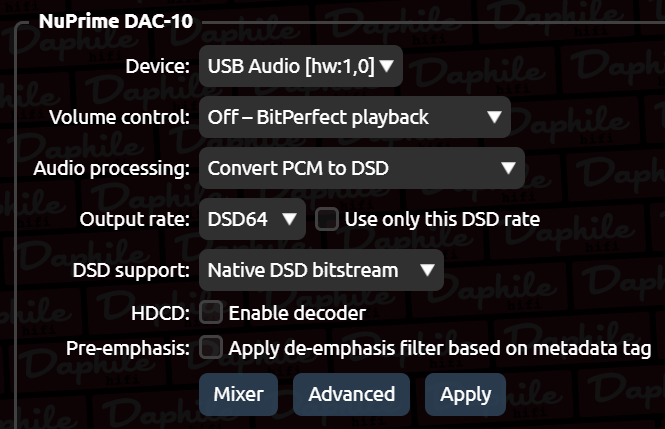Click the NuPrime DAC-10 section heading
665x429 pixels.
[115, 20]
